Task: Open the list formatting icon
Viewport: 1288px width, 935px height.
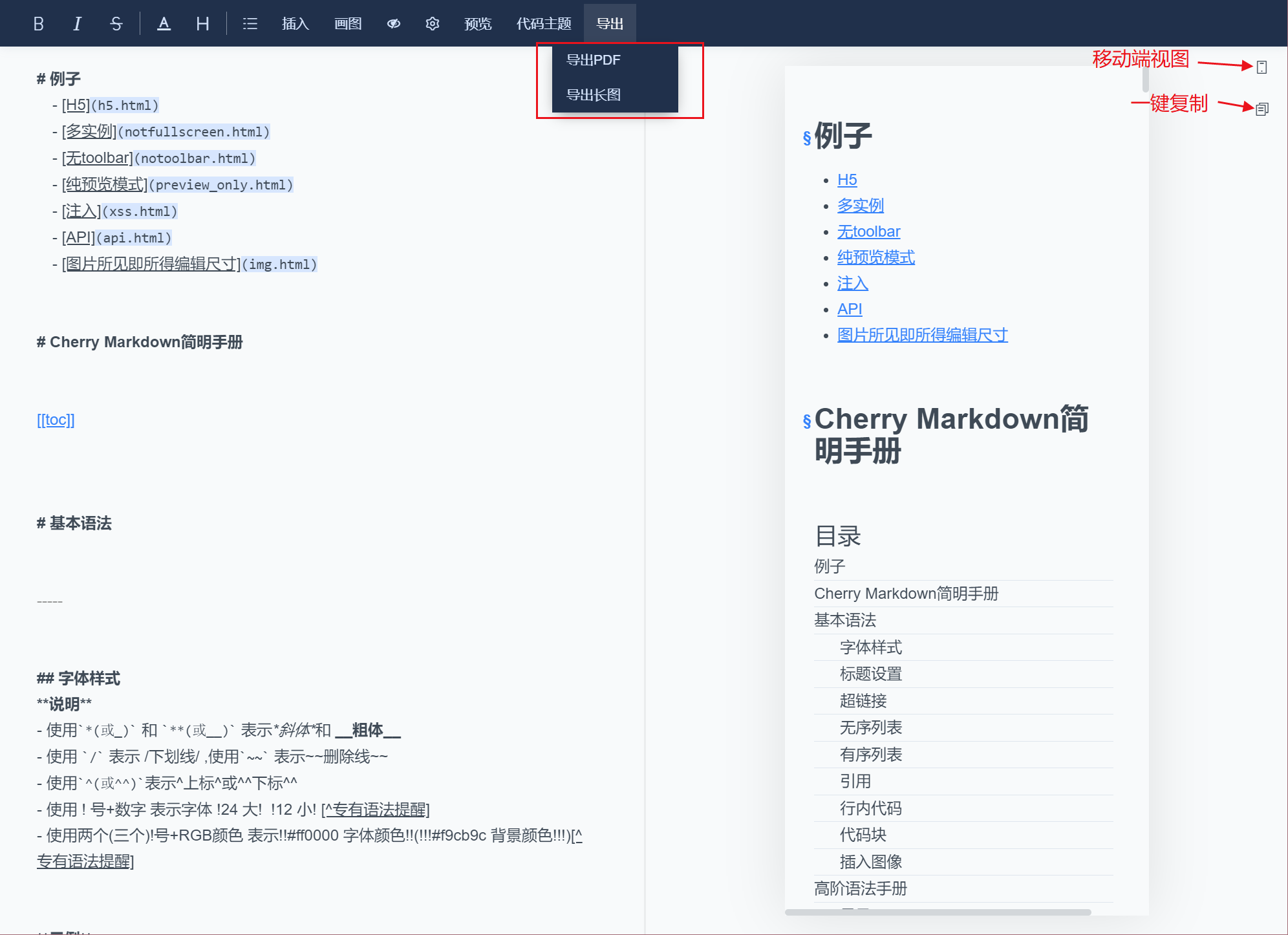Action: coord(250,24)
